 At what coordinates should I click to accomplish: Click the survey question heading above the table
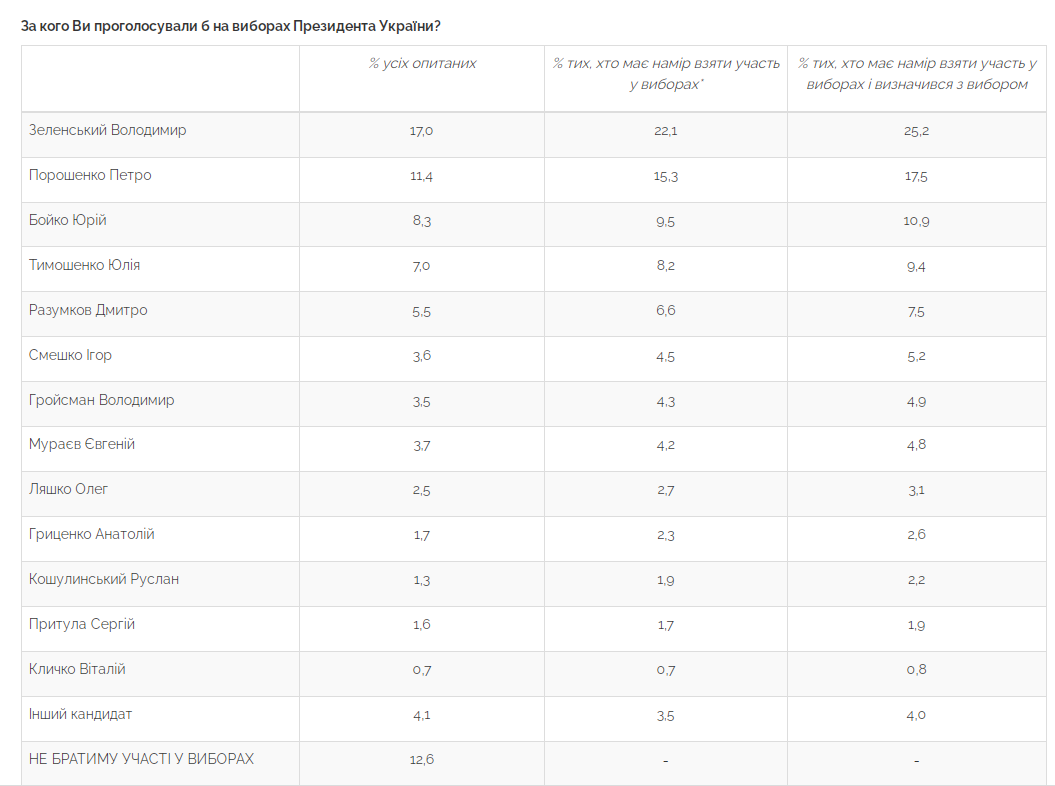pos(231,25)
